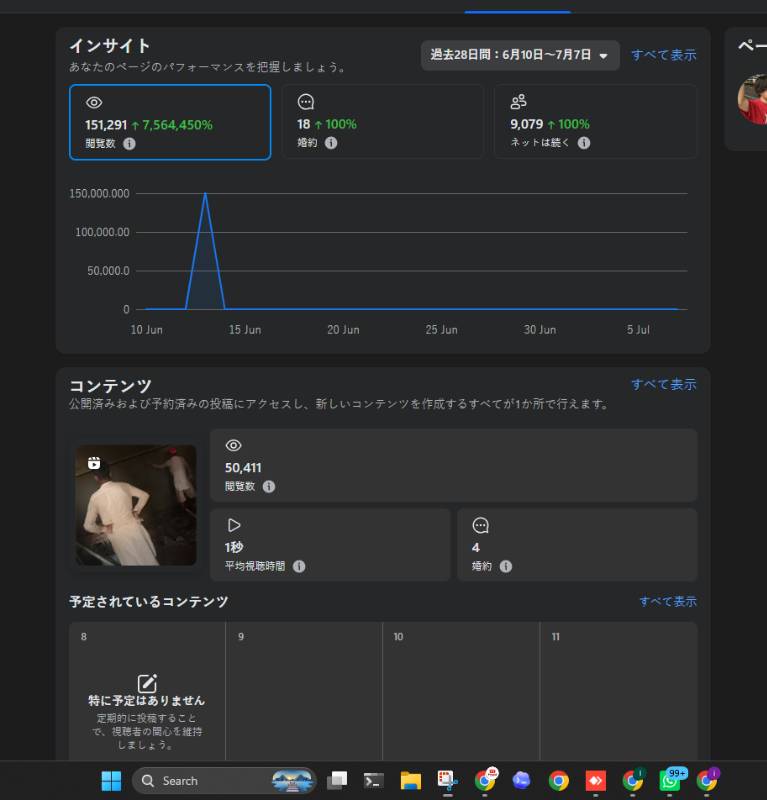Open Task View from the taskbar

click(x=337, y=780)
